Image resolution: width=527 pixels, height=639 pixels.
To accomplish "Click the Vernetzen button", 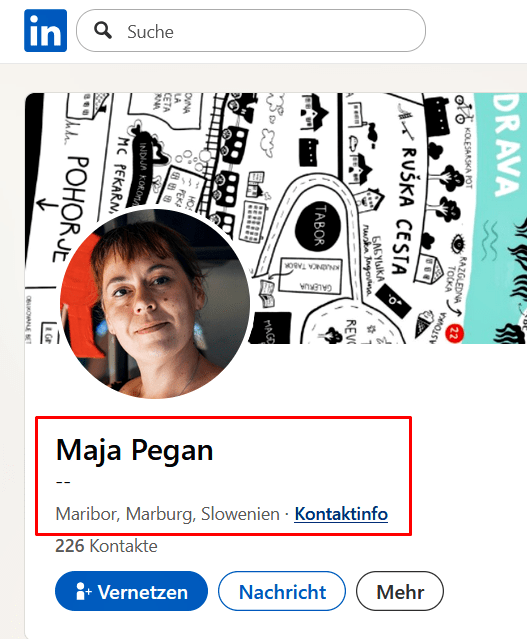I will point(131,591).
